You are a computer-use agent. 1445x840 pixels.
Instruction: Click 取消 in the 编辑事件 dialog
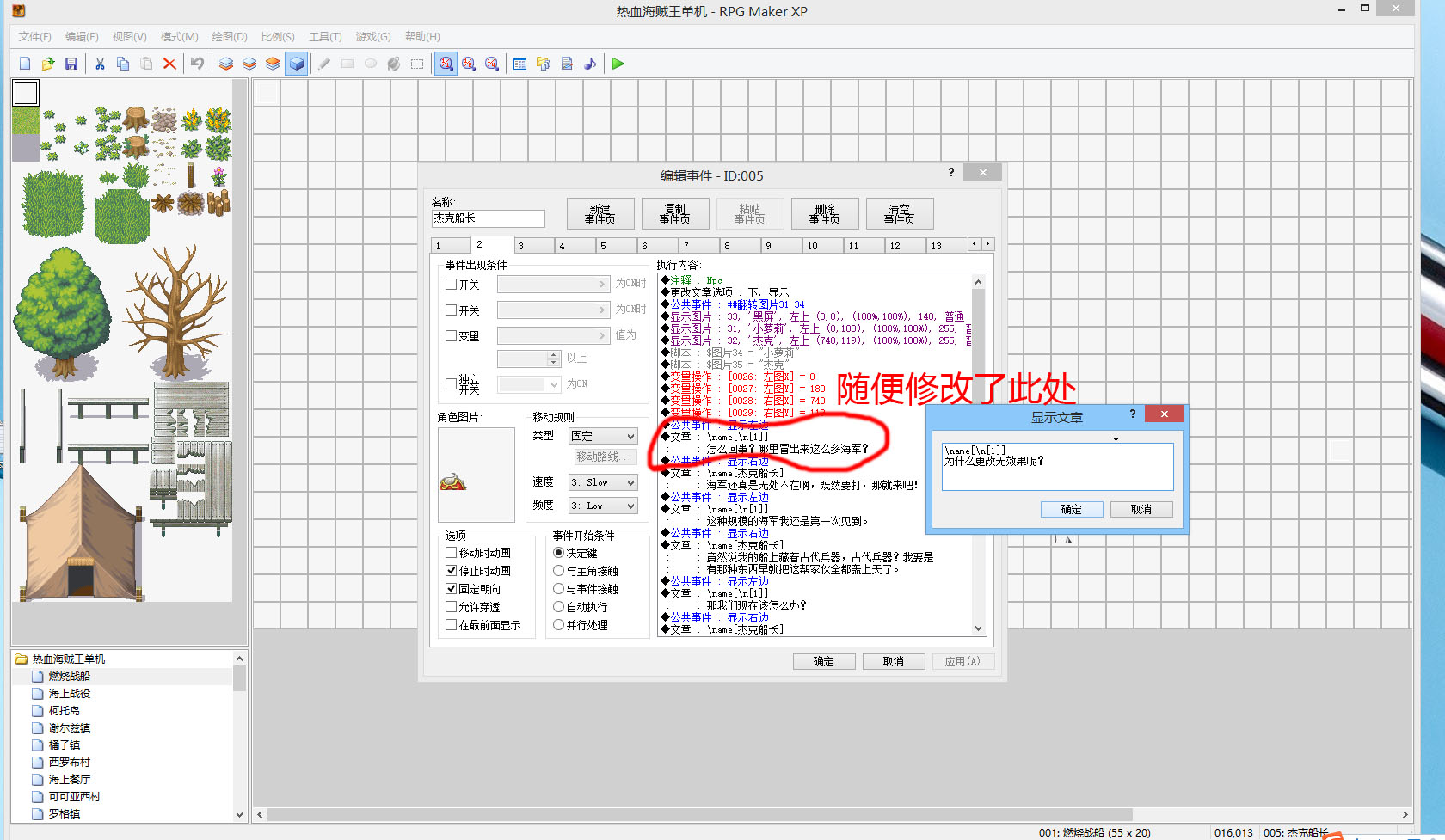pos(894,661)
